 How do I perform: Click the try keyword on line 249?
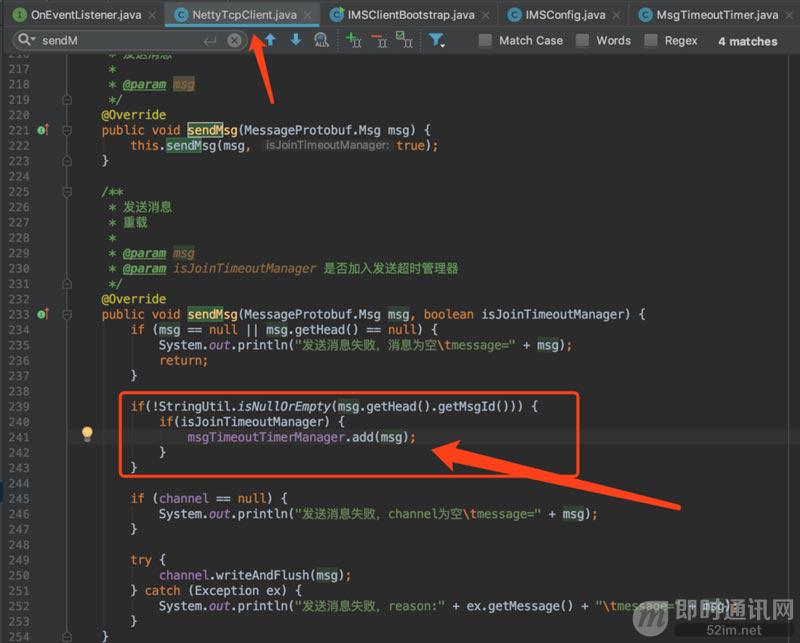click(141, 560)
